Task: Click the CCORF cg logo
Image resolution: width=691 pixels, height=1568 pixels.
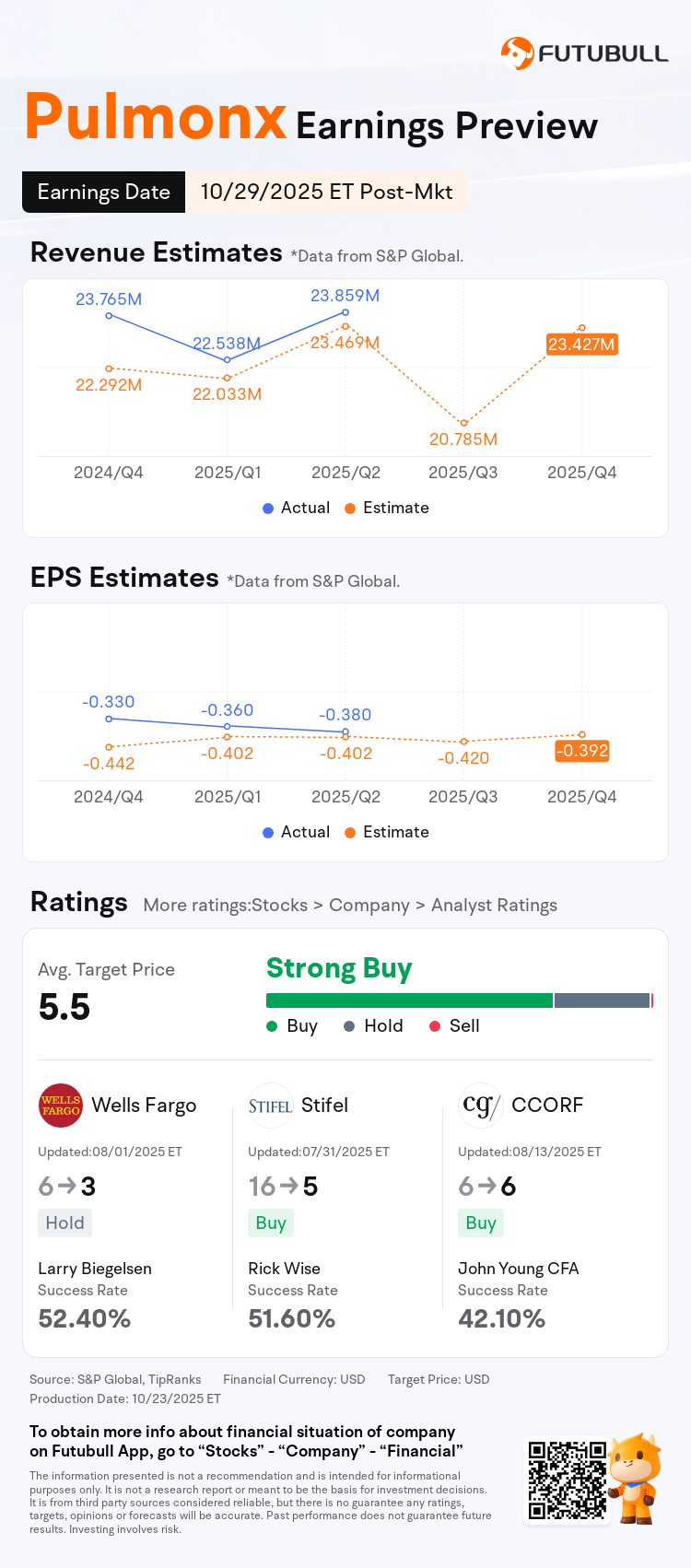Action: (x=480, y=1106)
